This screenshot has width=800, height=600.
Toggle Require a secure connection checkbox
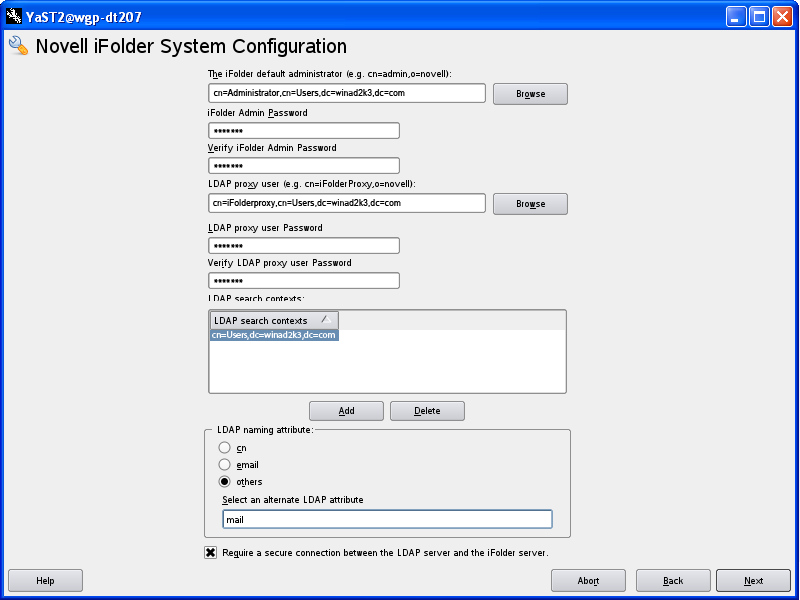(x=210, y=553)
